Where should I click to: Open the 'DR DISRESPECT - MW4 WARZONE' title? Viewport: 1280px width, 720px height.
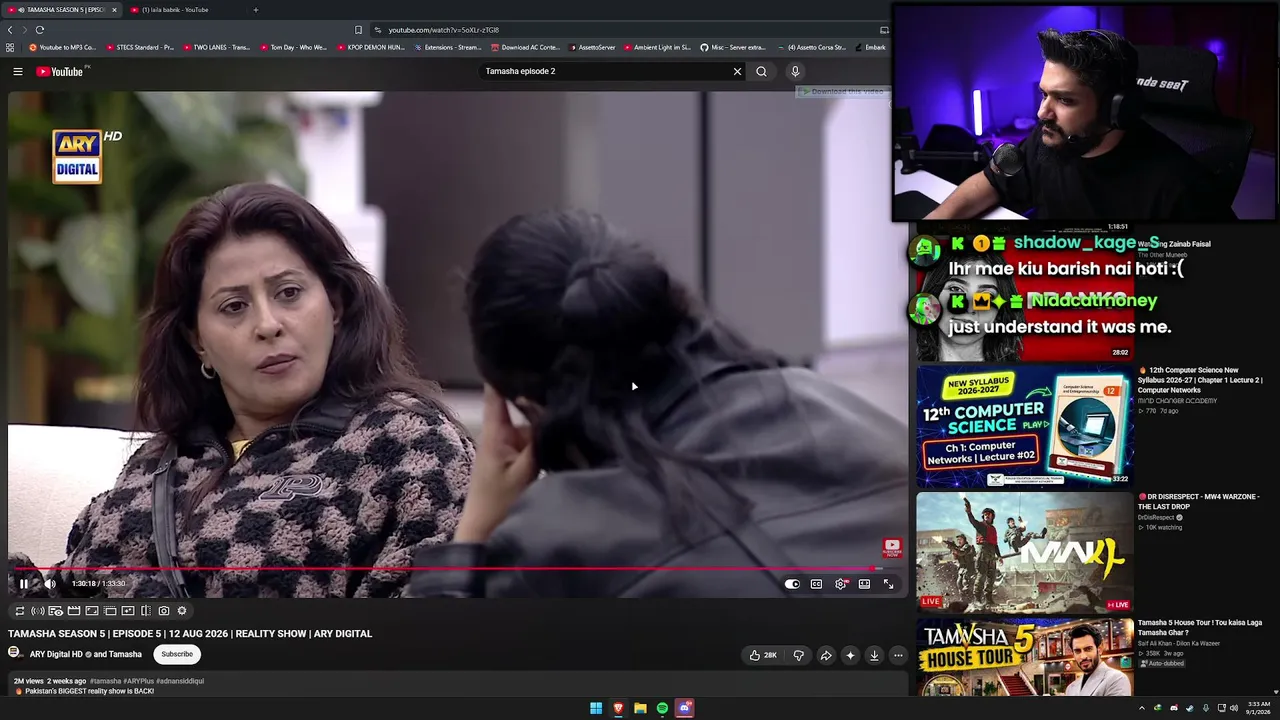(1198, 501)
